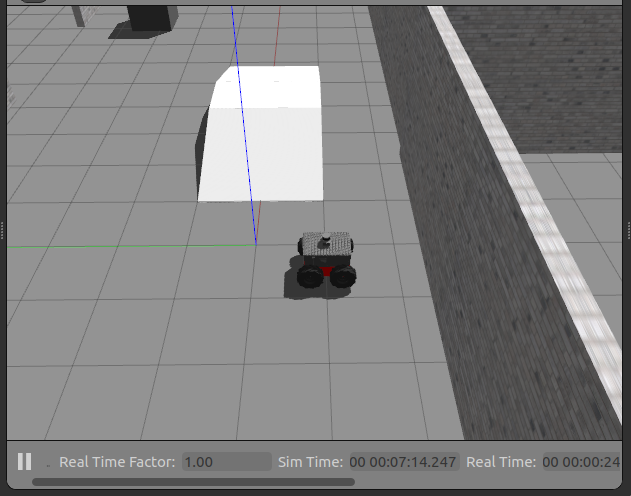Click the robot's front right wheel
631x496 pixels.
click(343, 276)
